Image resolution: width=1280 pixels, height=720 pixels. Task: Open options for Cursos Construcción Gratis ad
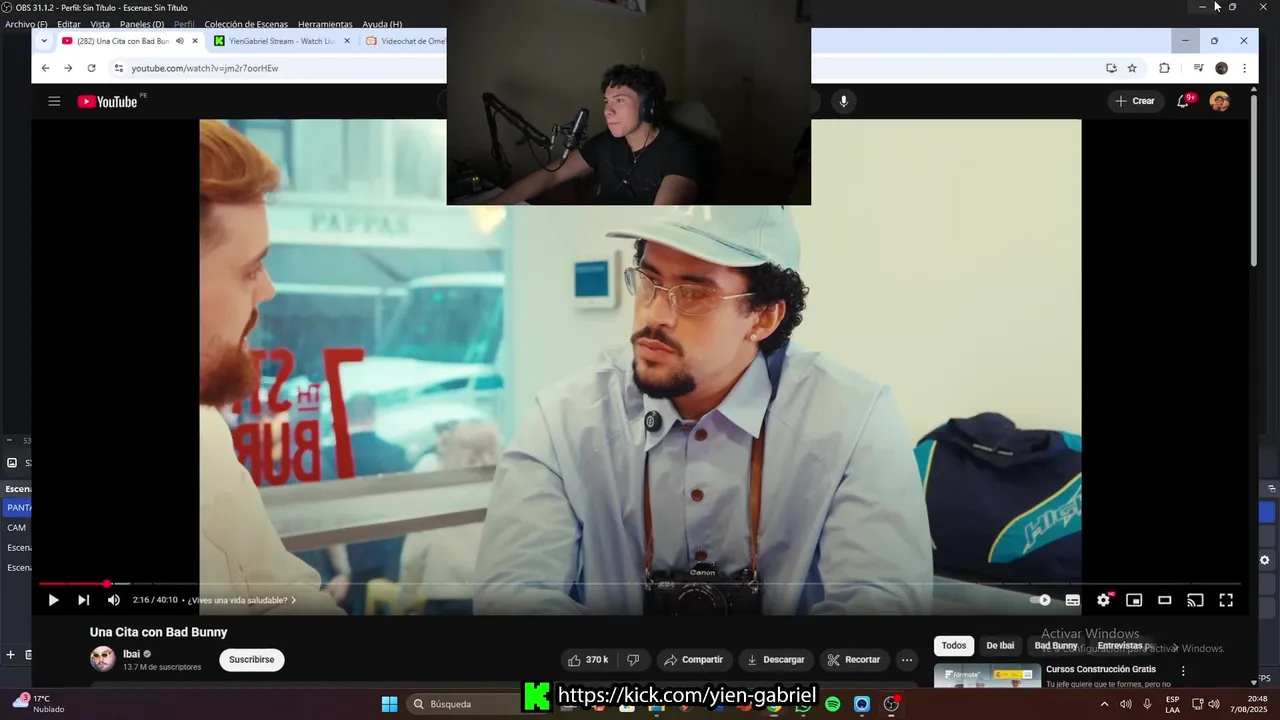point(1183,671)
